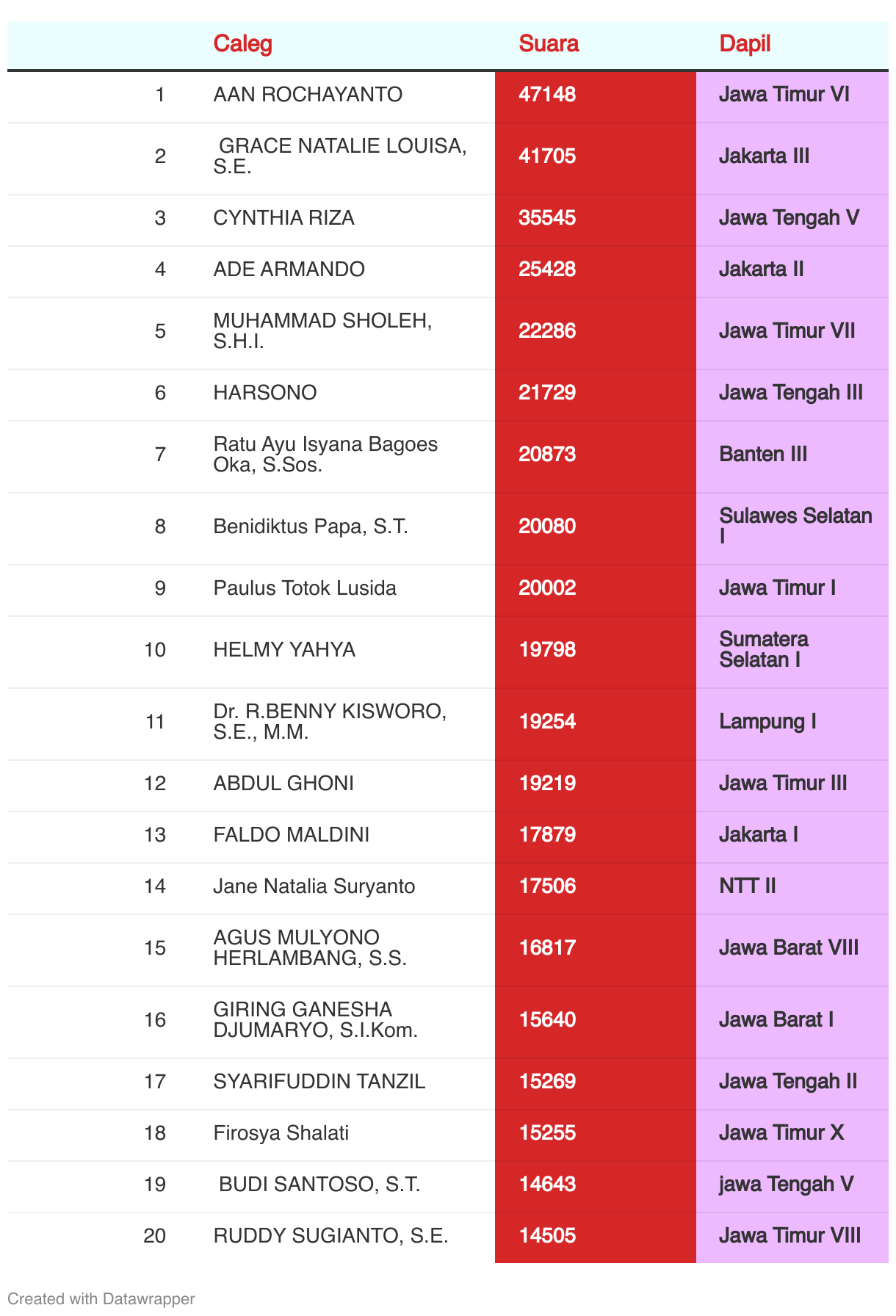The width and height of the screenshot is (896, 1316).
Task: Click the purple Jawa Timur VI cell
Action: pos(784,95)
